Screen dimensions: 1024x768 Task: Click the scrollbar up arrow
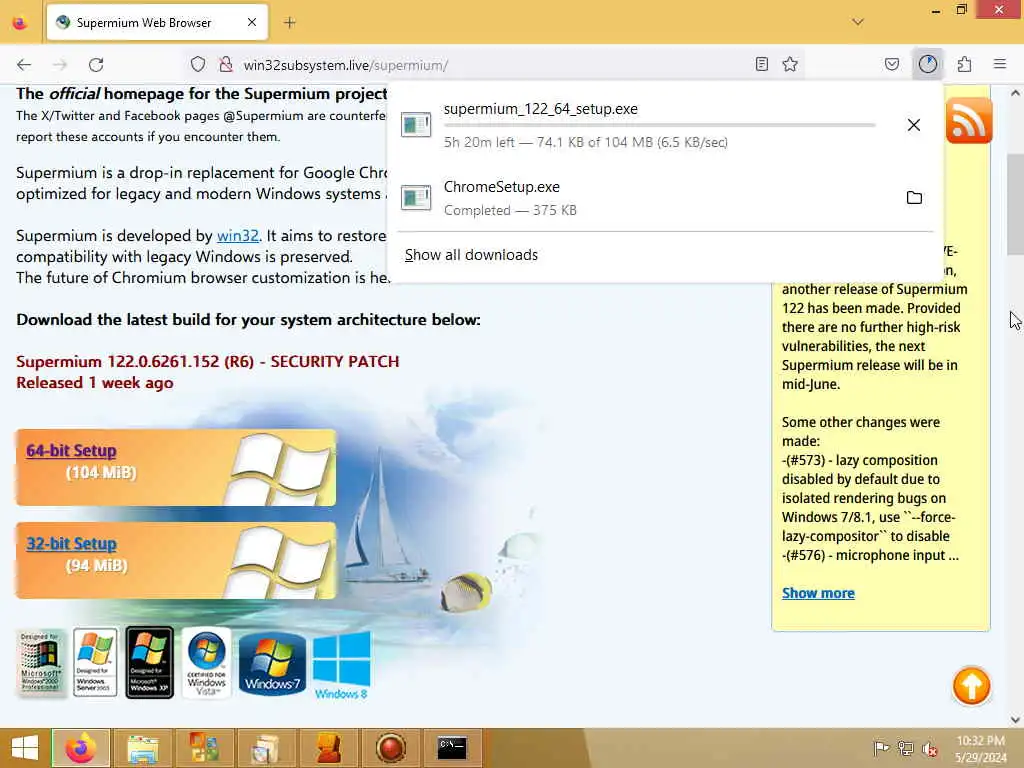click(x=1015, y=93)
